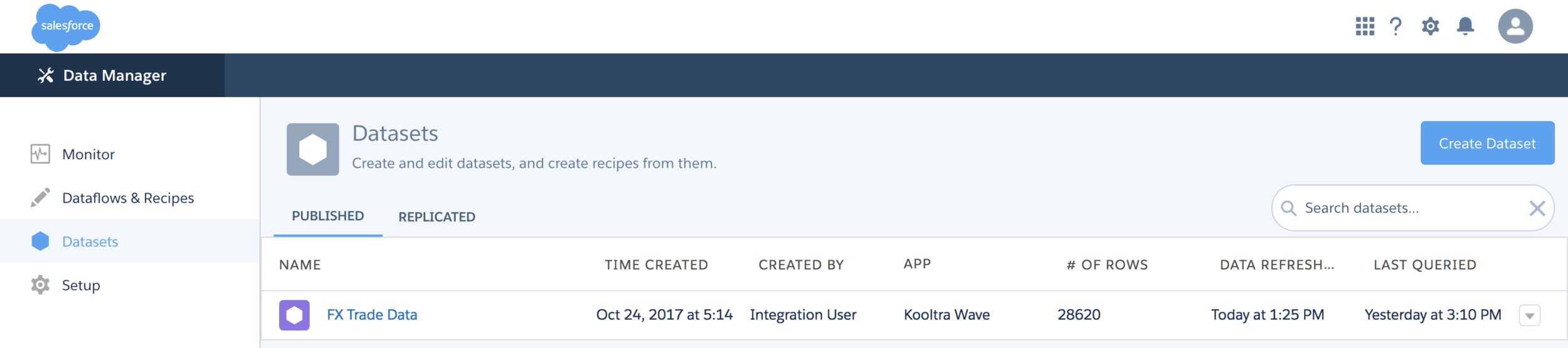Open the FX Trade Data dataset link
Viewport: 1568px width, 348px height.
pyautogui.click(x=372, y=315)
